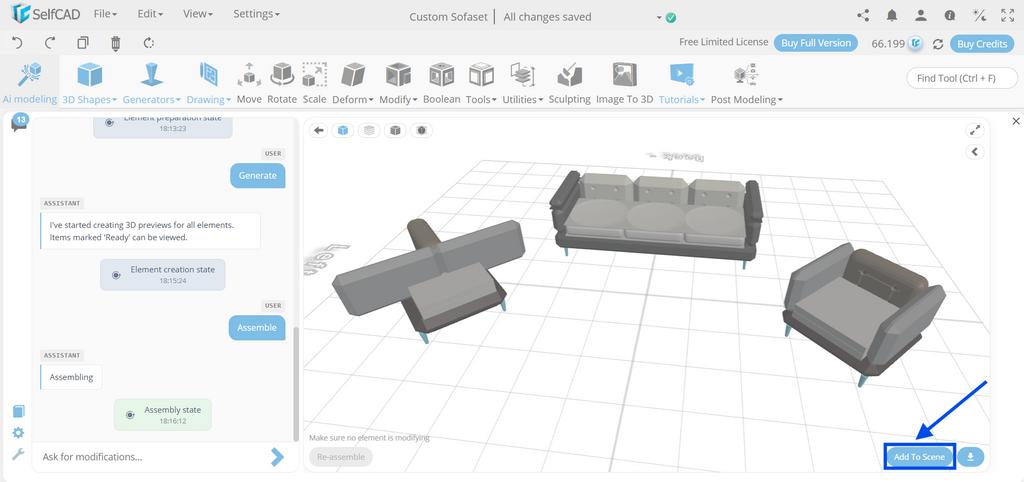The width and height of the screenshot is (1024, 482).
Task: Open the Edit menu
Action: [150, 14]
